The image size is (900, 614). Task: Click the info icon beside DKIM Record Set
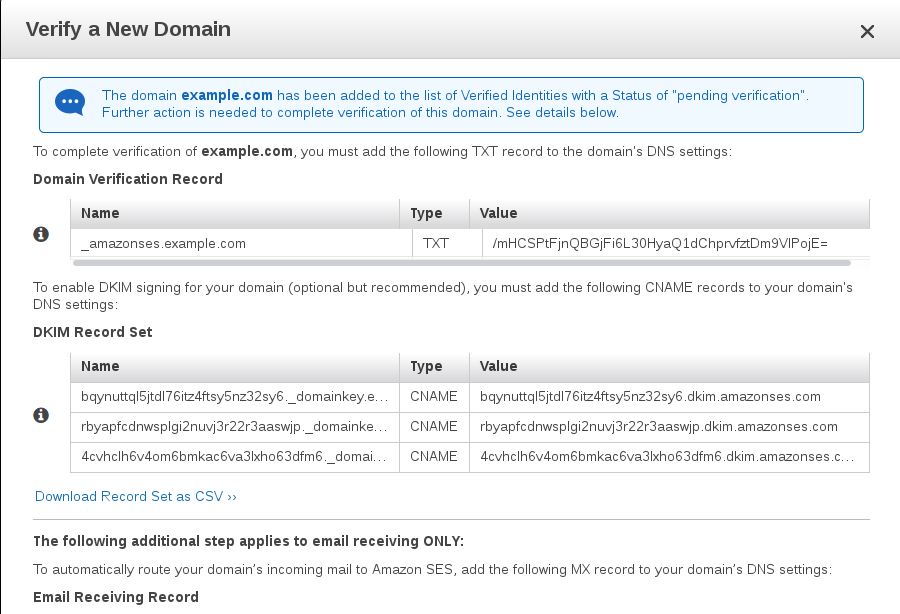point(41,415)
